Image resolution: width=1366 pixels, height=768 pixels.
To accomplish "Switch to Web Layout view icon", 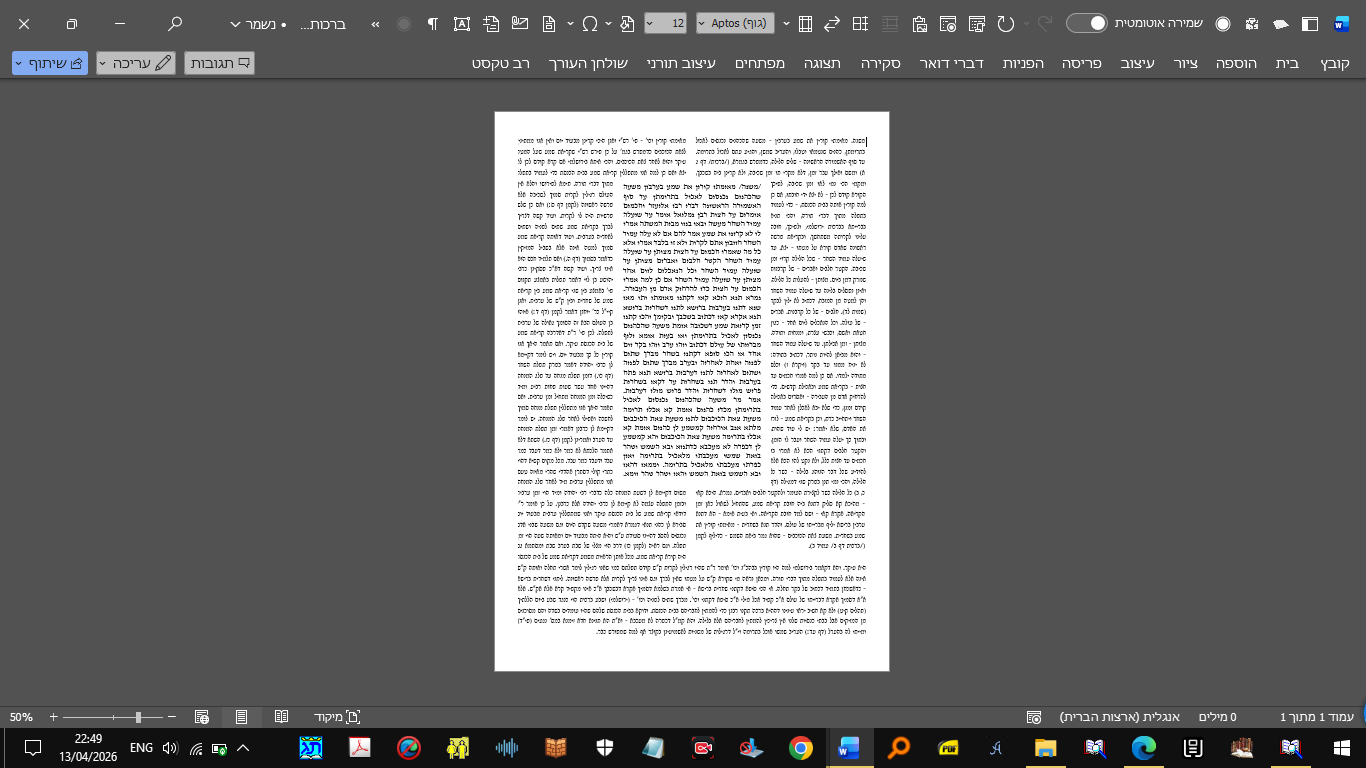I will click(202, 717).
